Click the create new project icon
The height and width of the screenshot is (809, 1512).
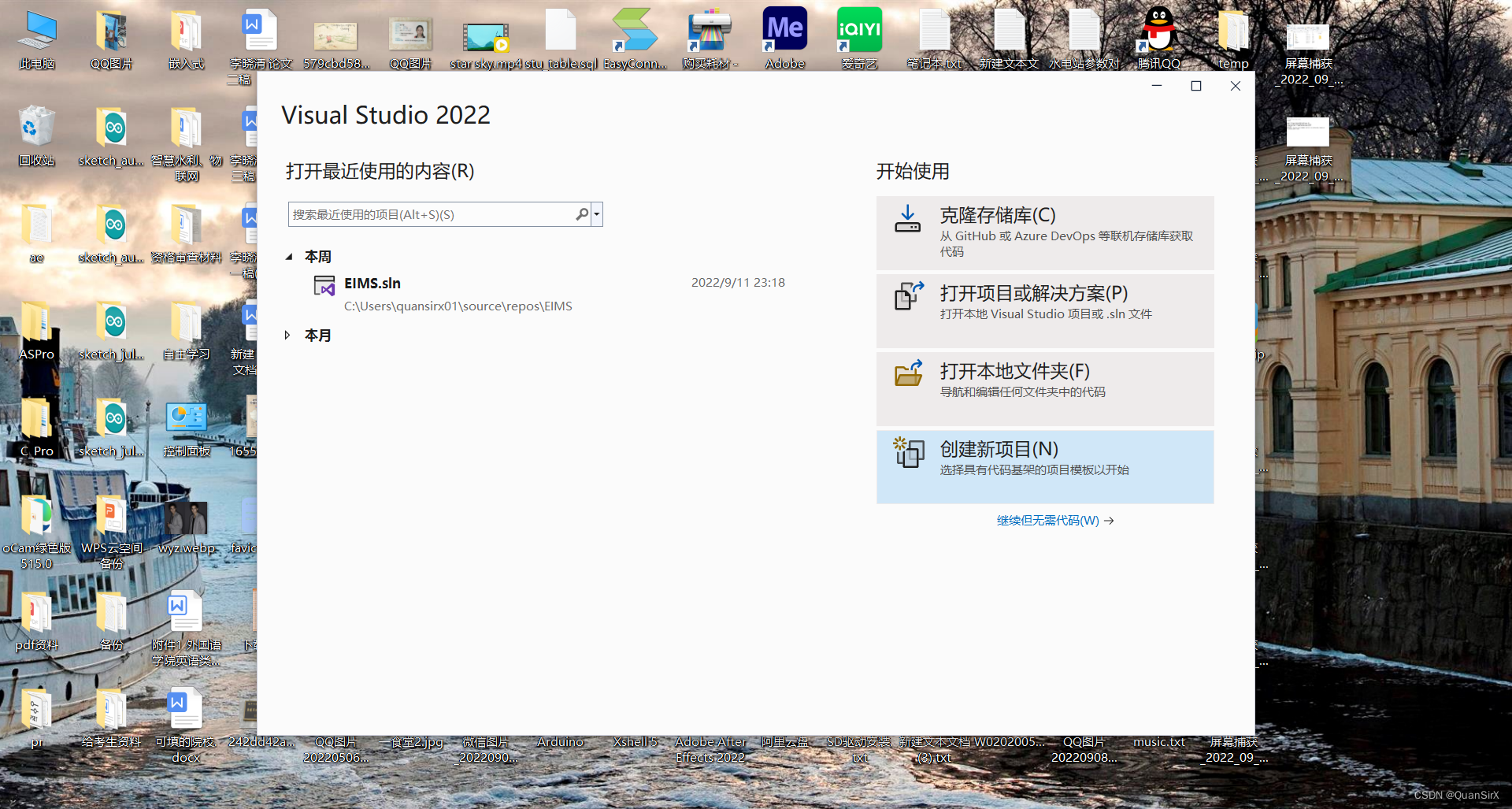pos(908,452)
